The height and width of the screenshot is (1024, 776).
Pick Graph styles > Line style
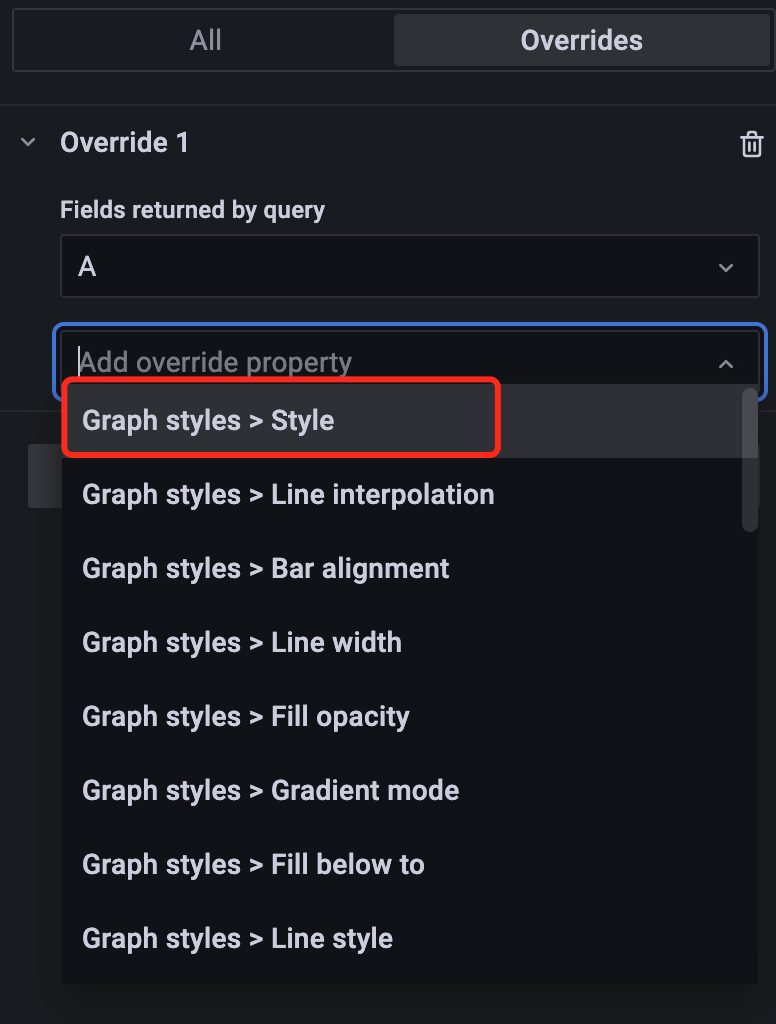tap(236, 938)
